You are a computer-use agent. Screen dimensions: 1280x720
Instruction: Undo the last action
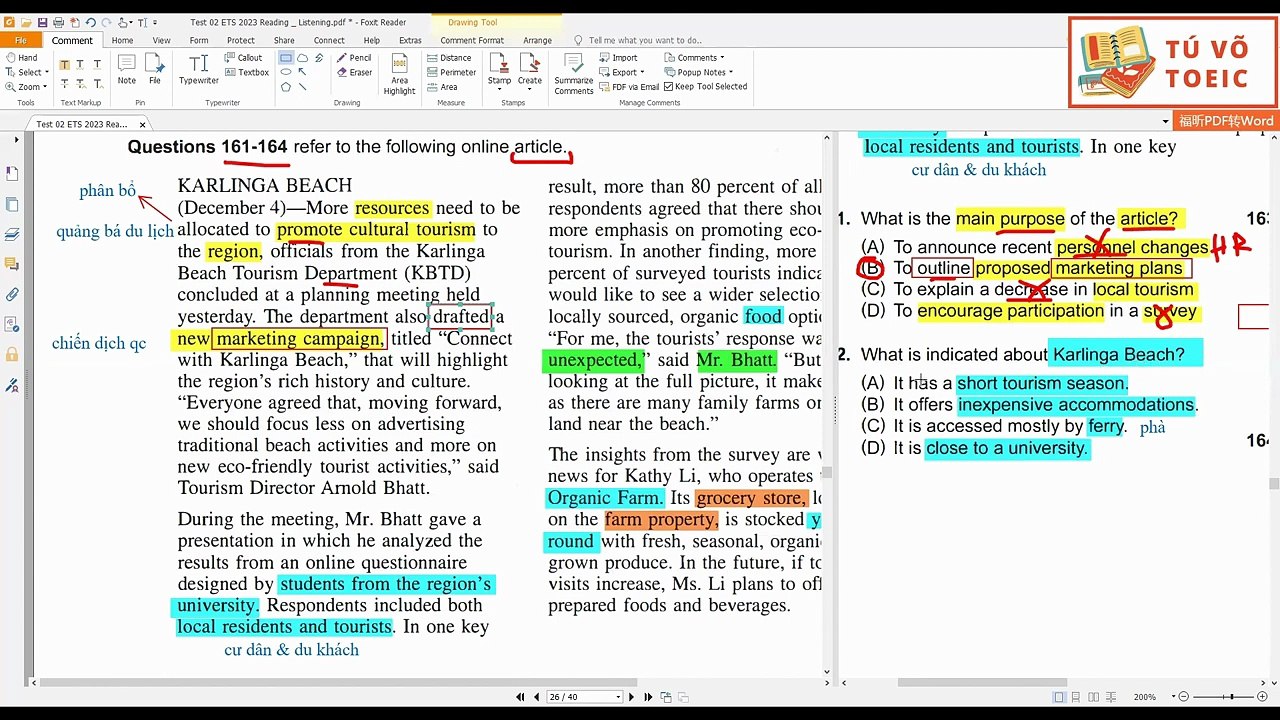pyautogui.click(x=90, y=22)
